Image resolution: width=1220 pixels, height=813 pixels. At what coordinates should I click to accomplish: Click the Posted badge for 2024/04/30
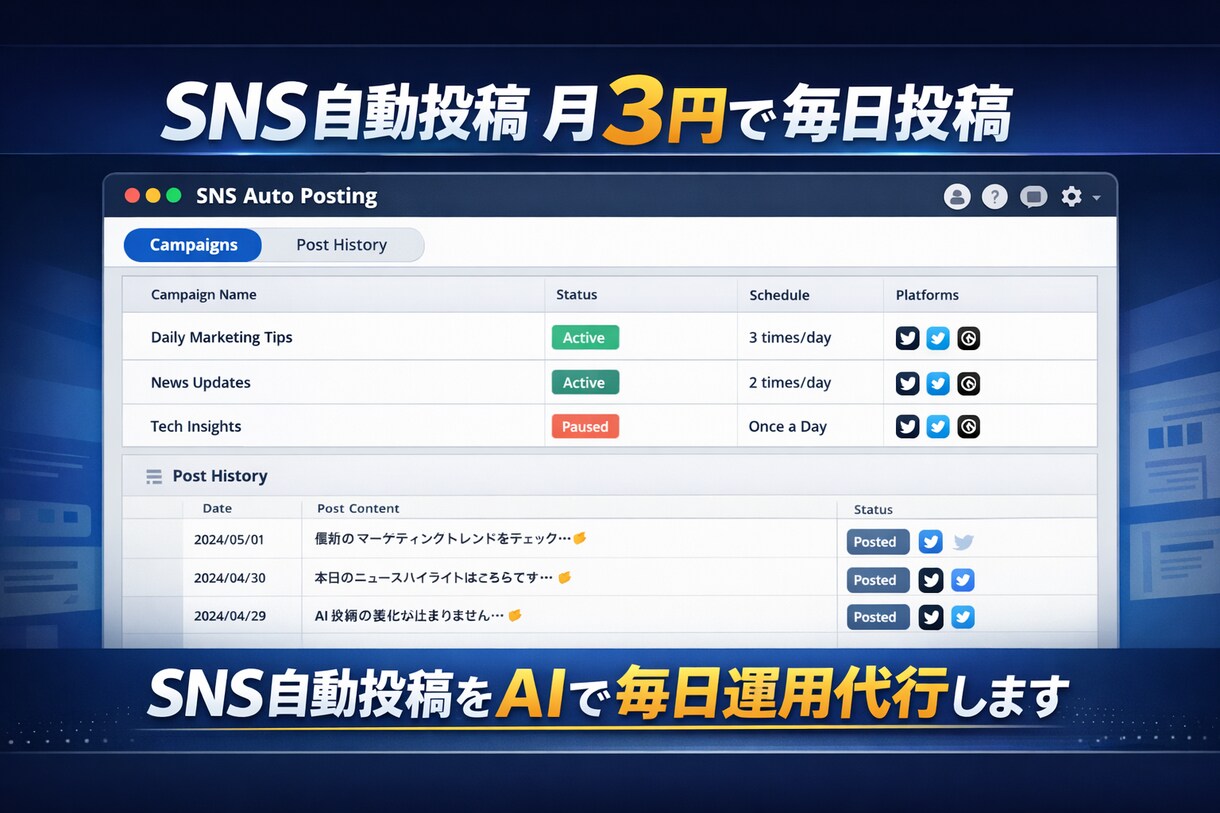[877, 580]
